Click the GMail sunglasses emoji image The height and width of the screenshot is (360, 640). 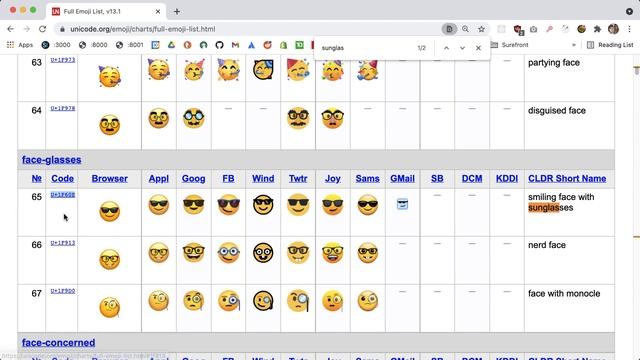tap(402, 204)
